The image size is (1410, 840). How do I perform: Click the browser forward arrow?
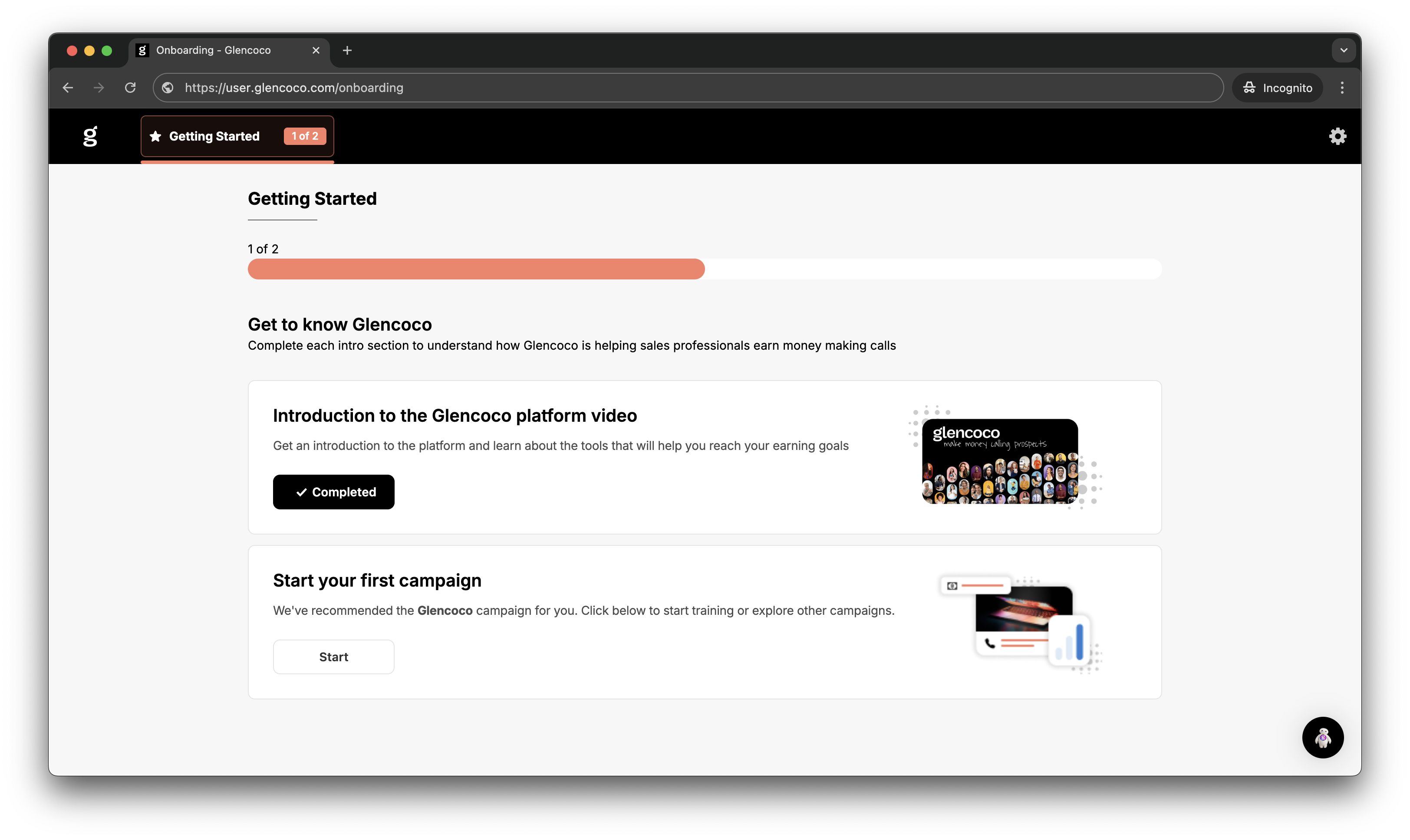tap(99, 88)
